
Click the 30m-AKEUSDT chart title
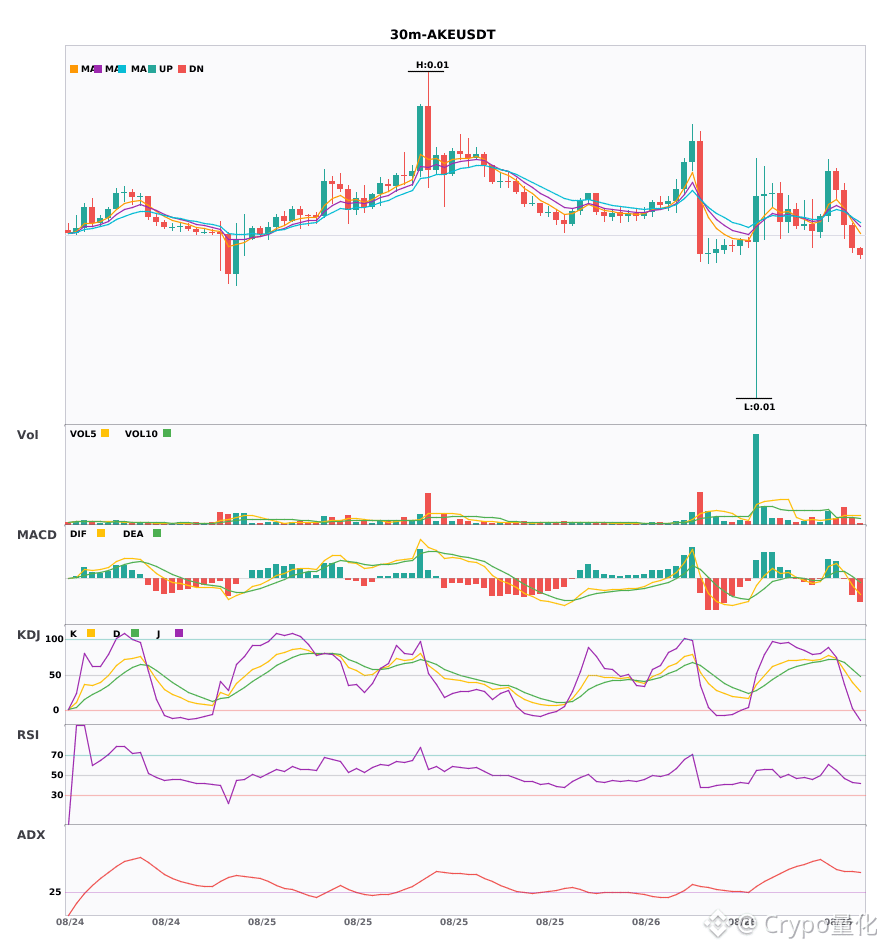(442, 35)
